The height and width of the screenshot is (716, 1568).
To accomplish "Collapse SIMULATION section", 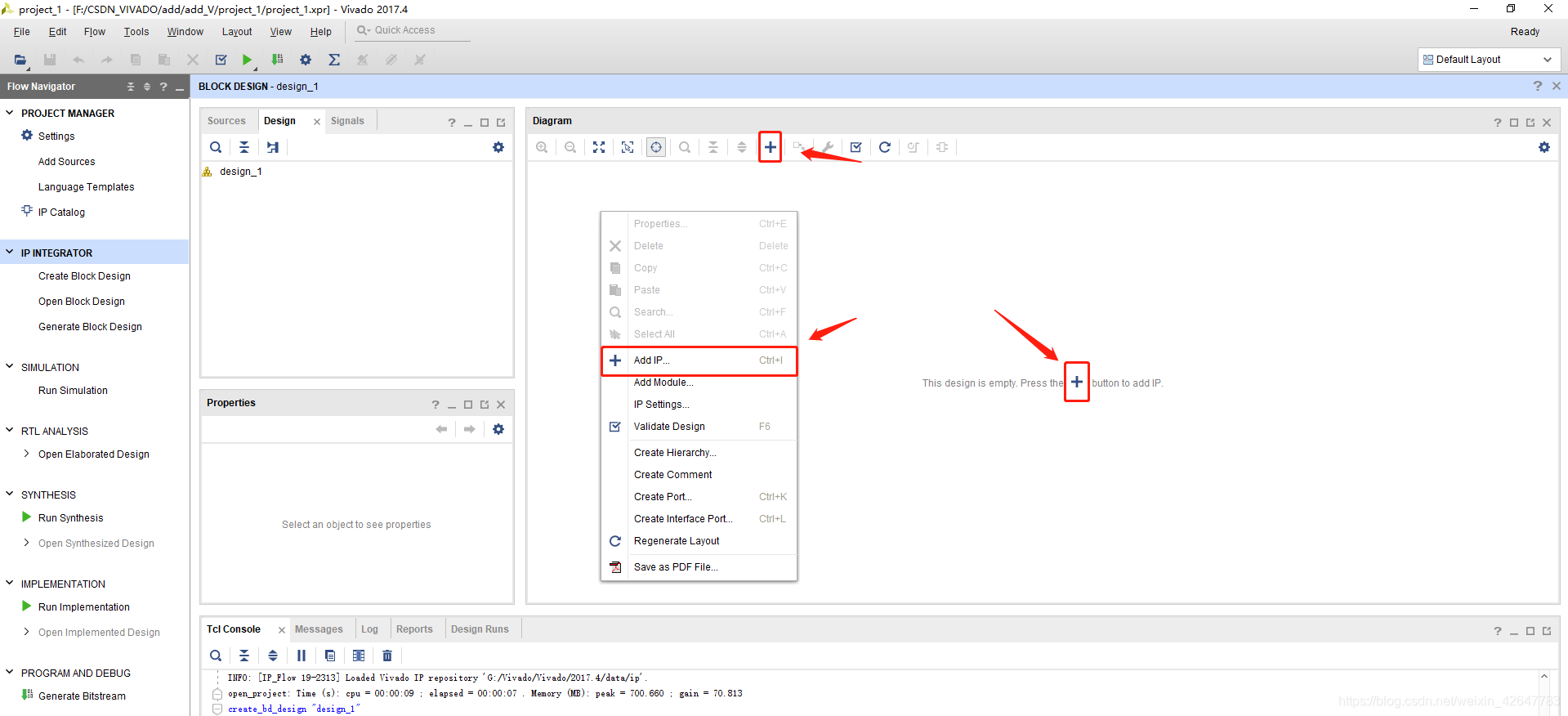I will [x=10, y=367].
